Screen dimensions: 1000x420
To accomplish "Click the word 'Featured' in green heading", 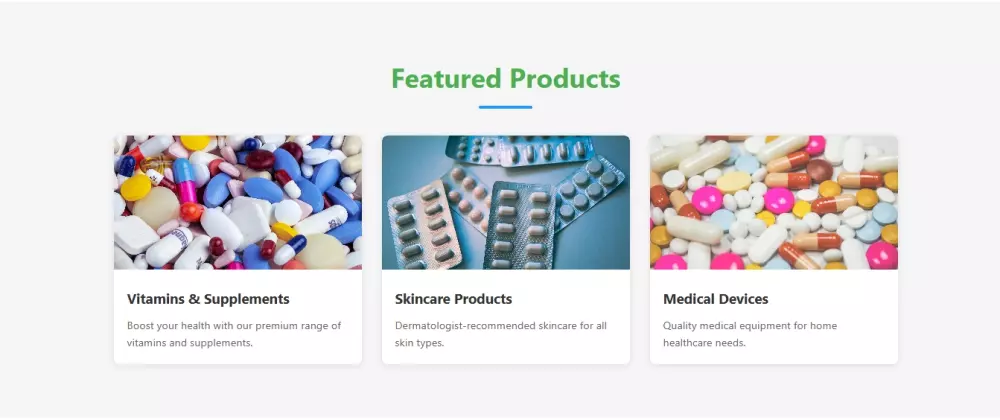I will [446, 78].
